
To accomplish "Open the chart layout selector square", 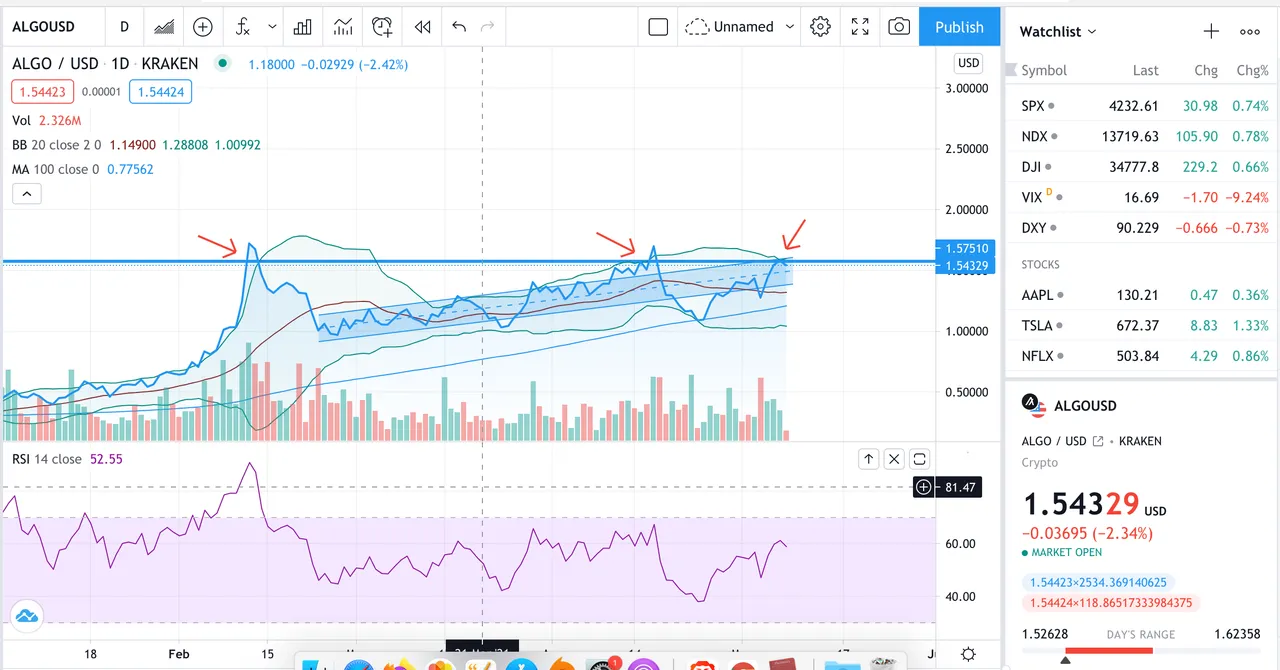I will 658,27.
